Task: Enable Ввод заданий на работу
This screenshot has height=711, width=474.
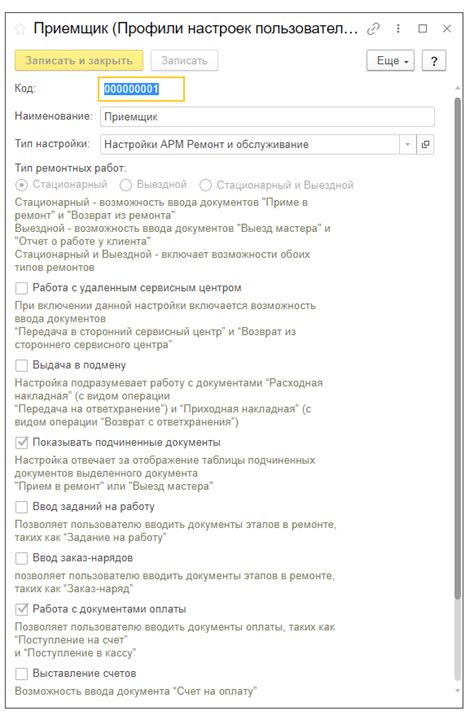Action: (21, 506)
